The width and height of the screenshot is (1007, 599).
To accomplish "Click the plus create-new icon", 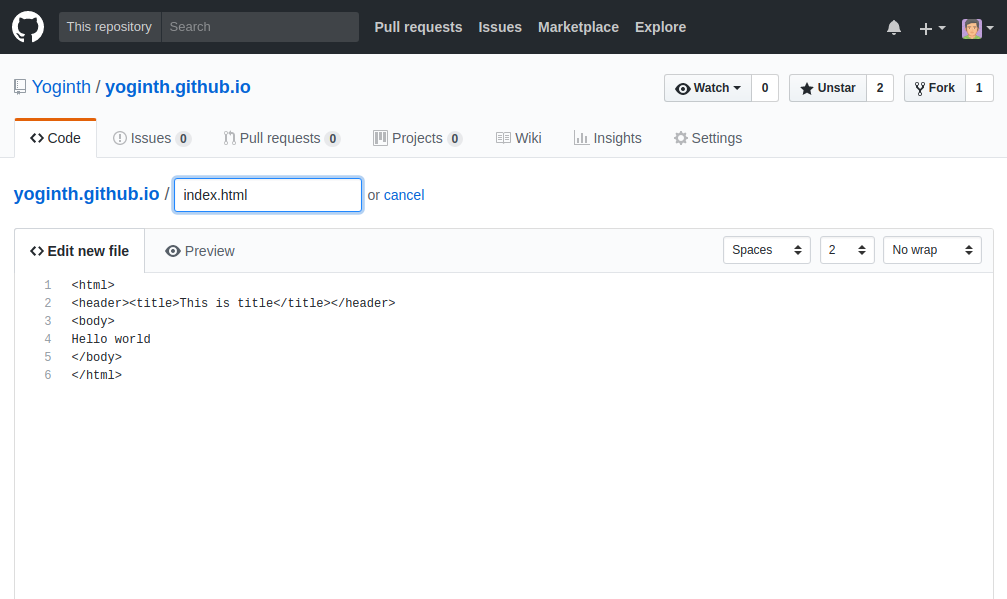I will (931, 28).
